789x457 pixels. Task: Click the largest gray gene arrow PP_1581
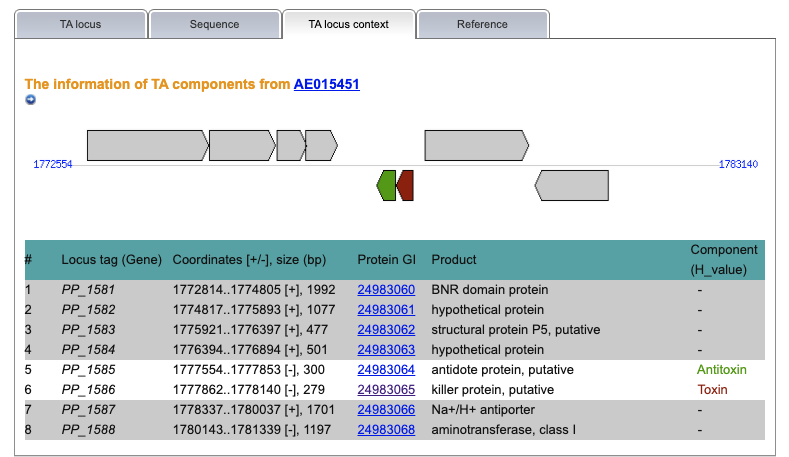point(147,145)
